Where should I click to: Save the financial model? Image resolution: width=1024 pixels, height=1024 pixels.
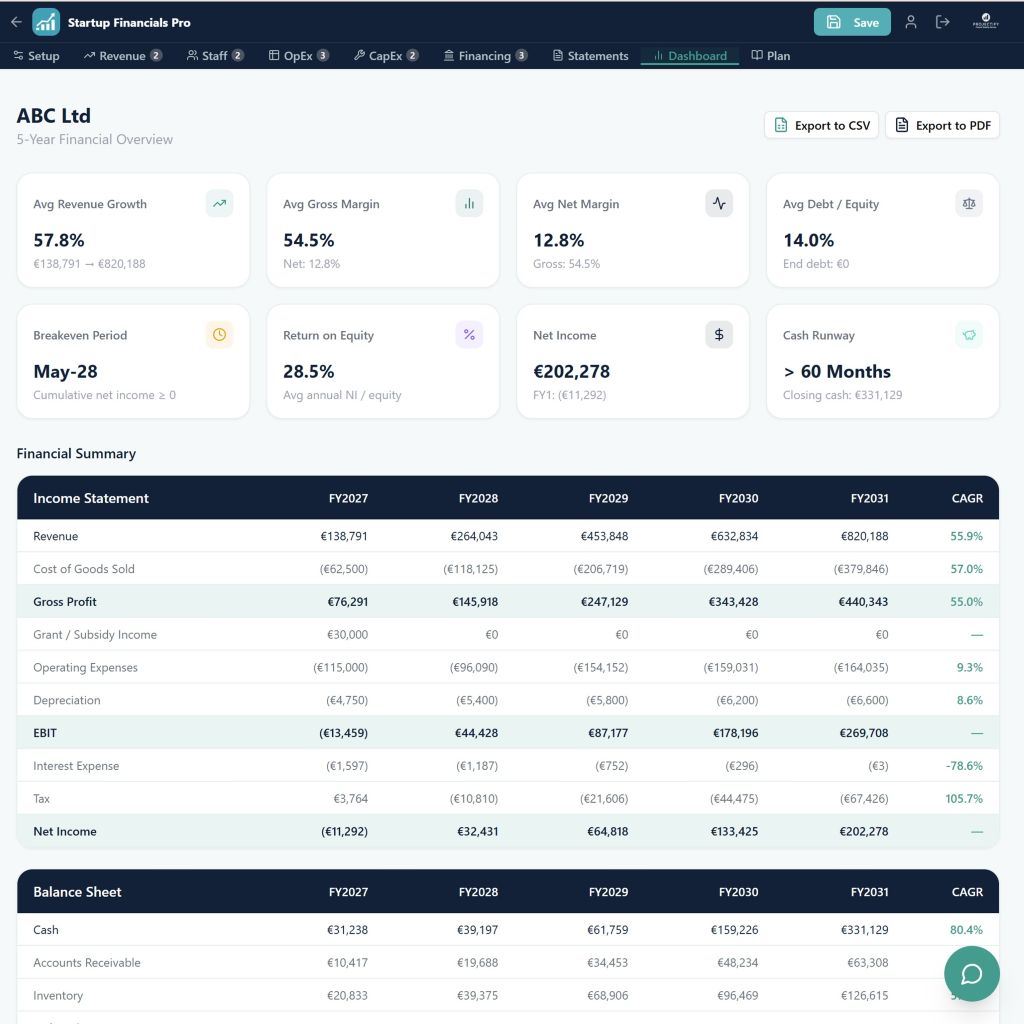[852, 22]
